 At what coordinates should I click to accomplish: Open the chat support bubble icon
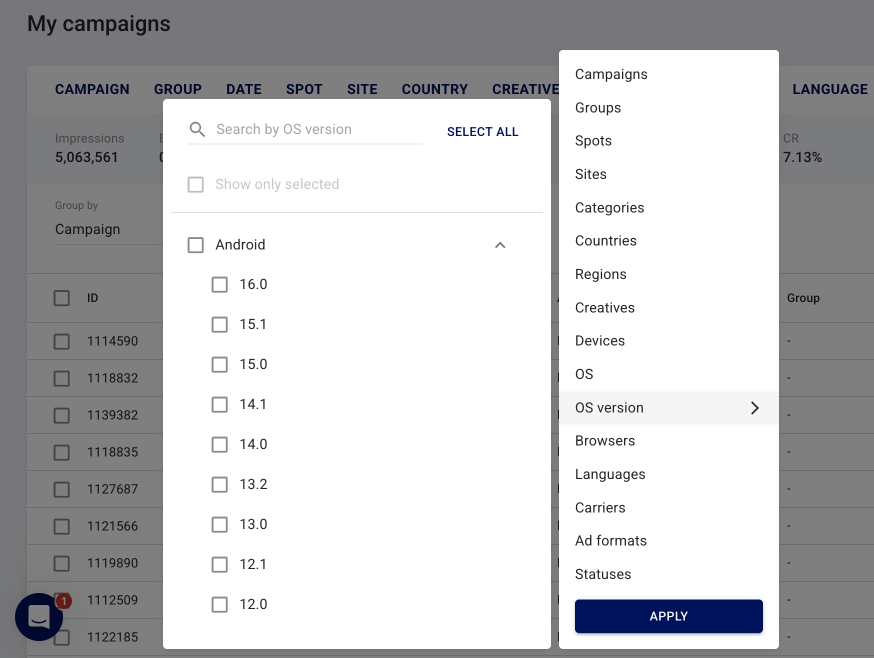[39, 617]
